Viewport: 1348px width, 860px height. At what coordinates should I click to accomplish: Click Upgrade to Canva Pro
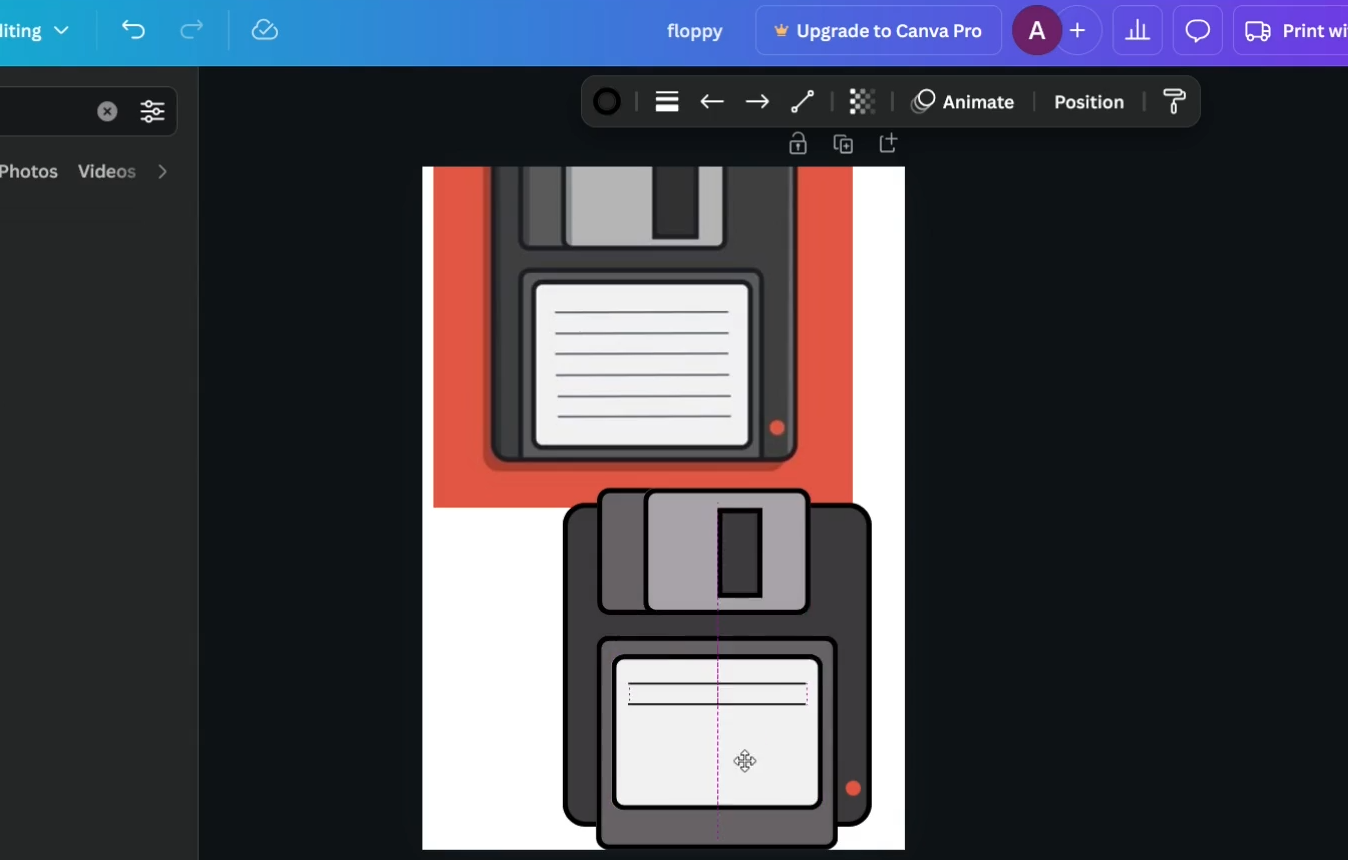tap(877, 30)
